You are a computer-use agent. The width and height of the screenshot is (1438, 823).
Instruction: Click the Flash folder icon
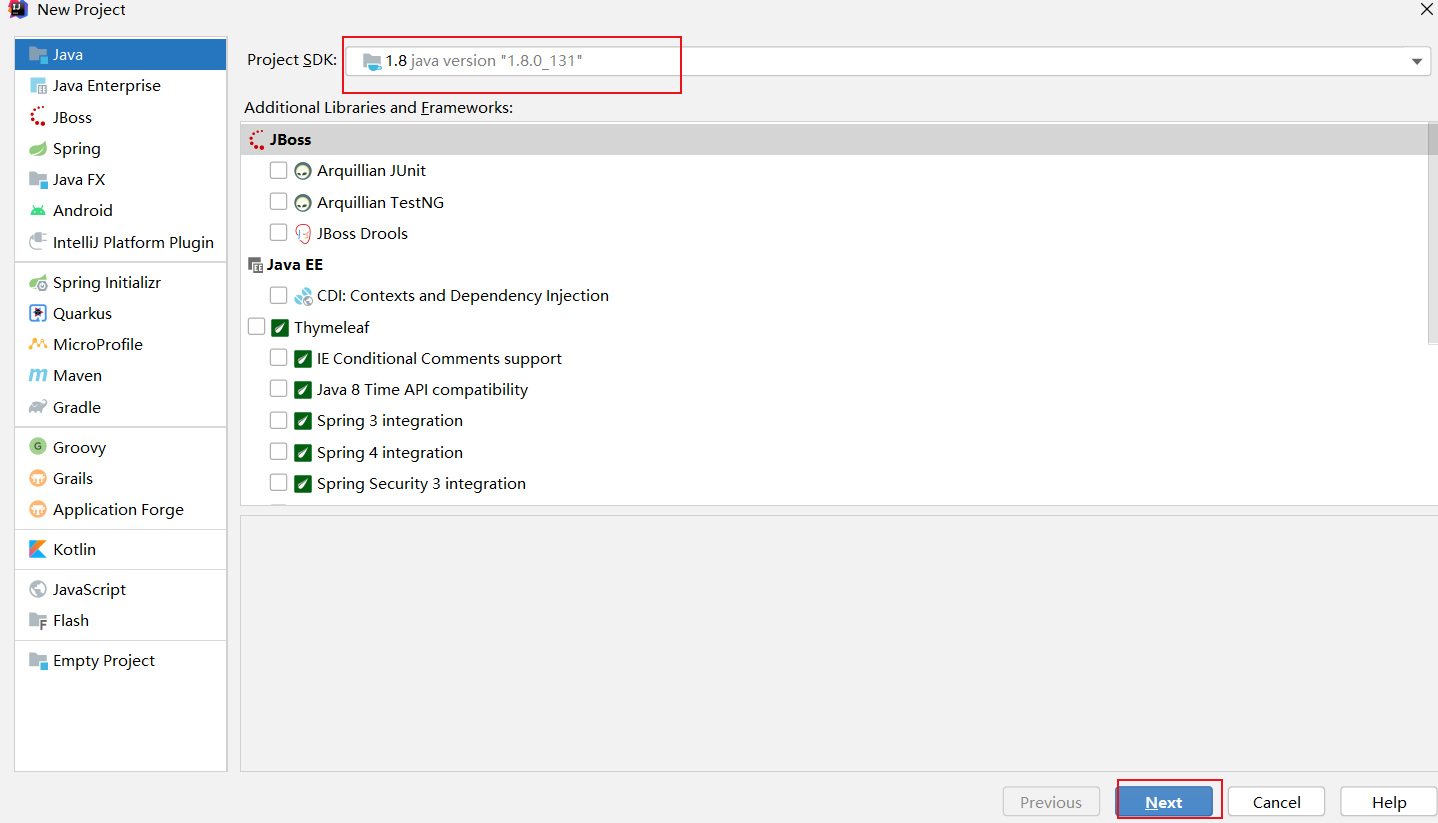38,620
